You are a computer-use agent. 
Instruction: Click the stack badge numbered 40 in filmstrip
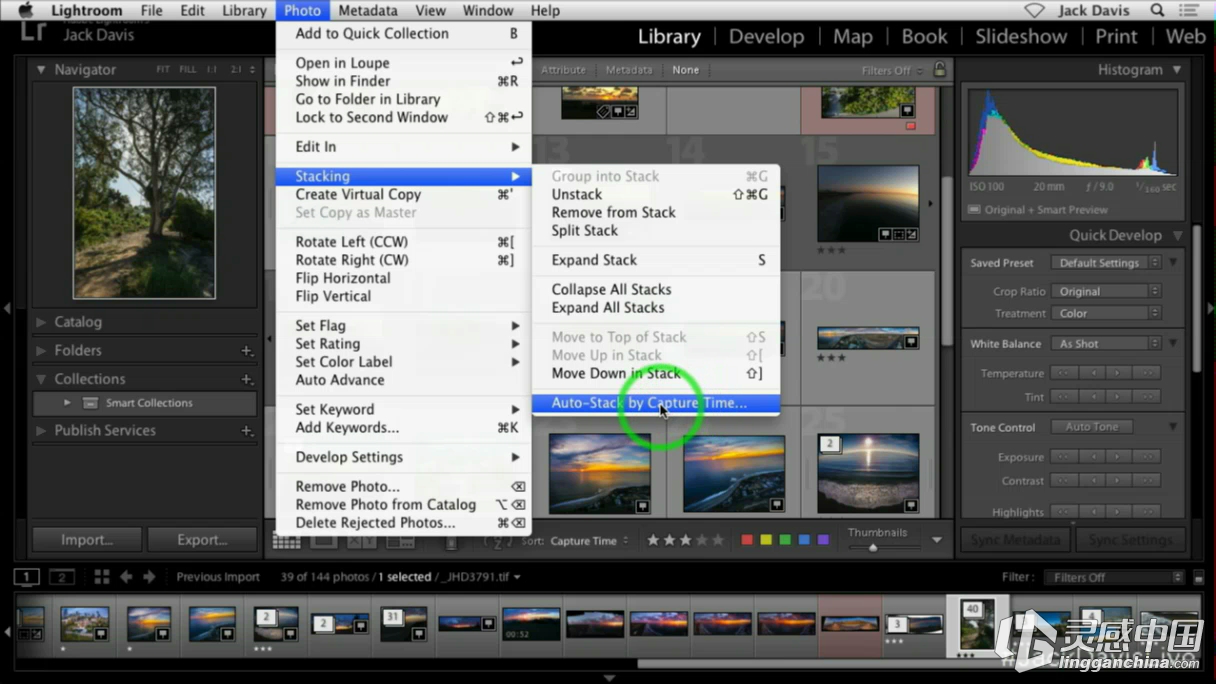click(x=972, y=608)
